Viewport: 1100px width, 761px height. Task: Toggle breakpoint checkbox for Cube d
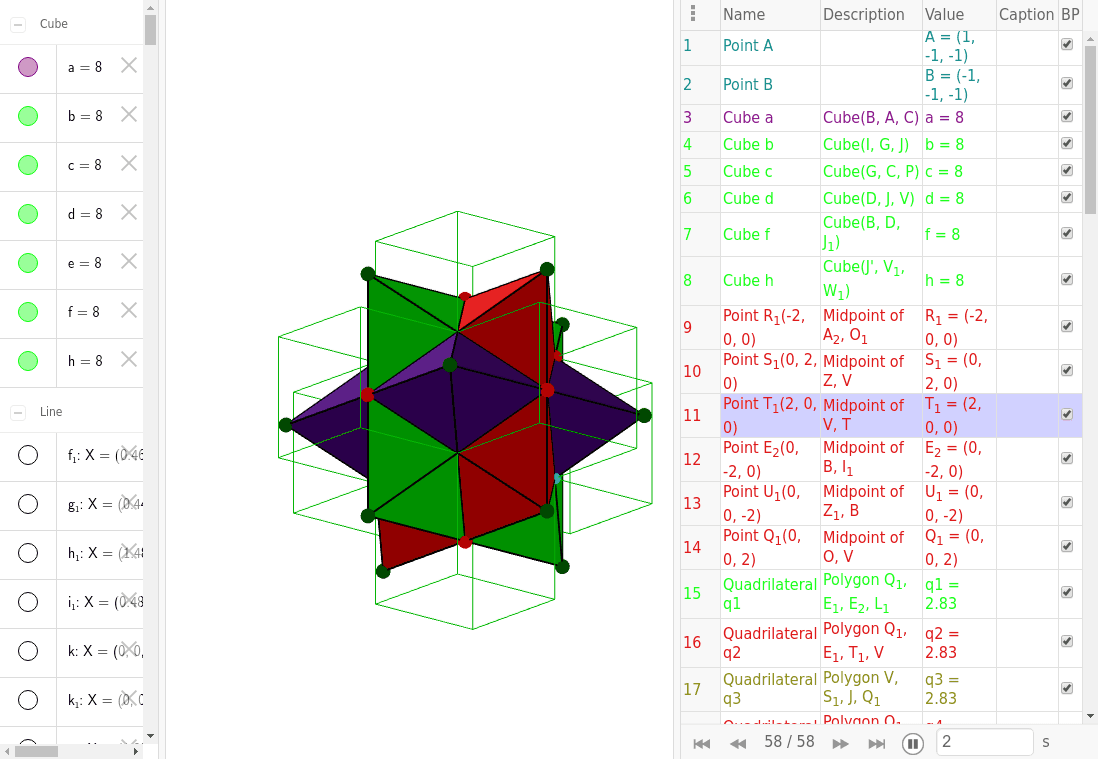(1067, 197)
